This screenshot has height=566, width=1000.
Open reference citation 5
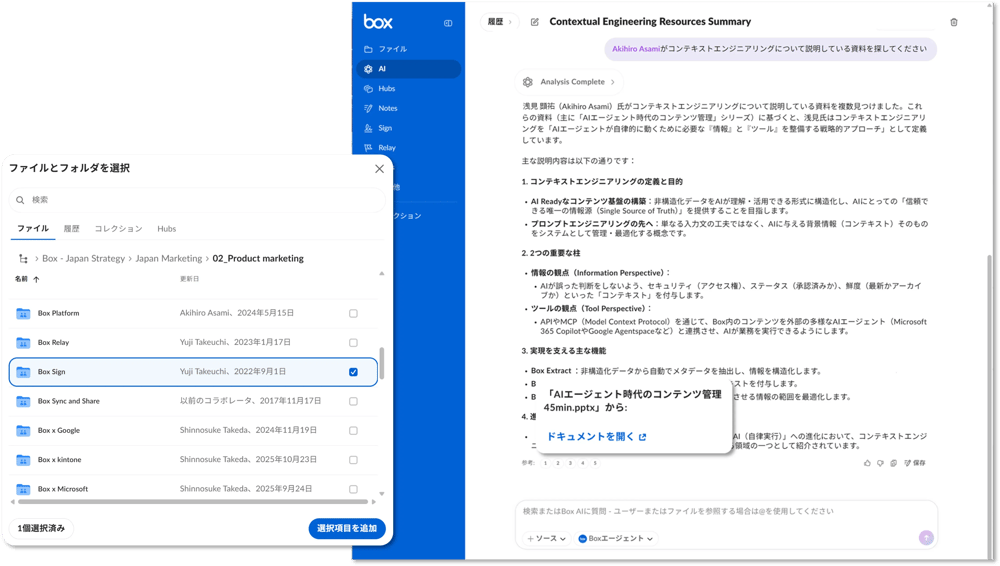tap(595, 463)
